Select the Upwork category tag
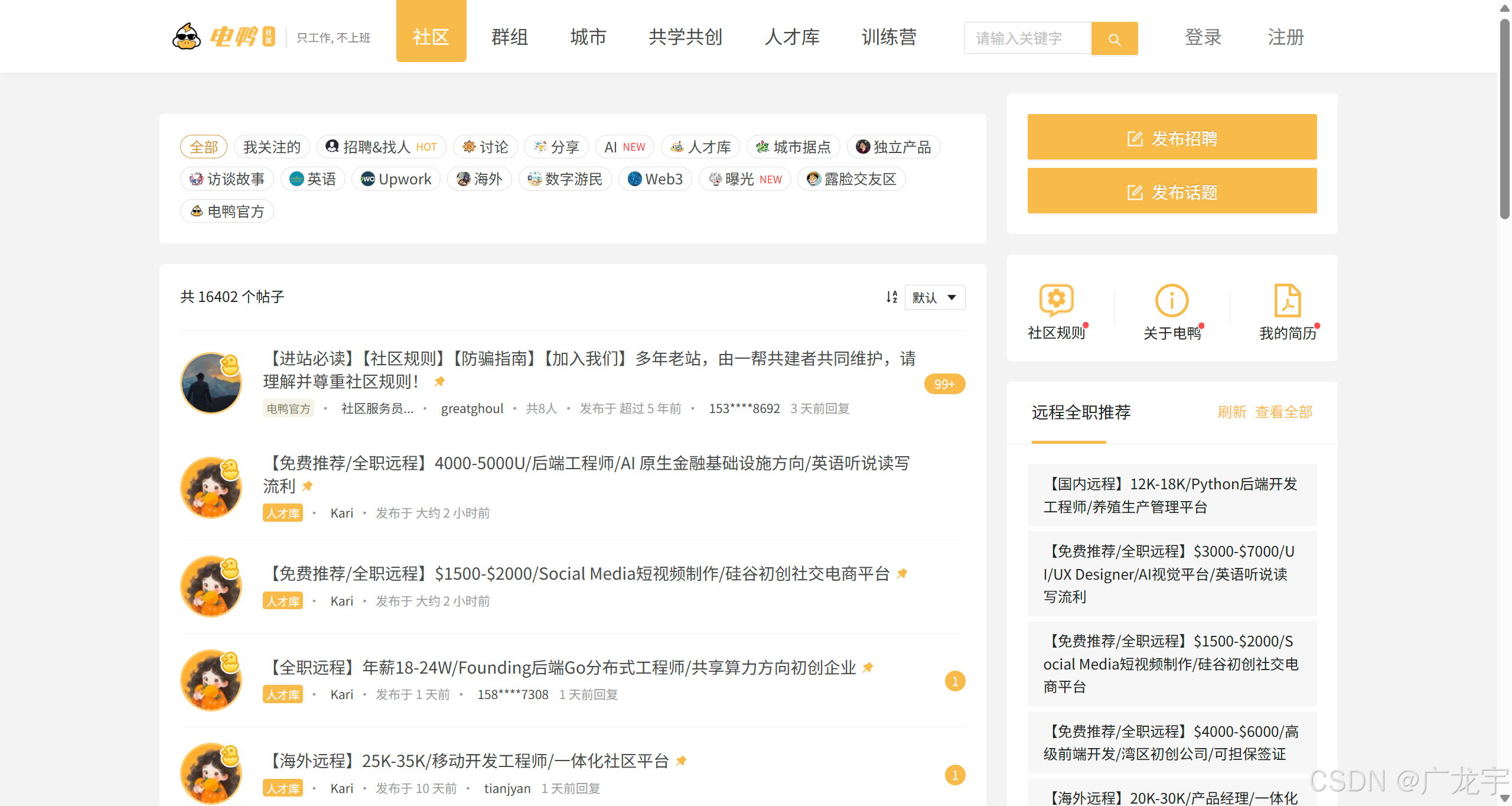Viewport: 1512px width, 806px height. point(396,179)
